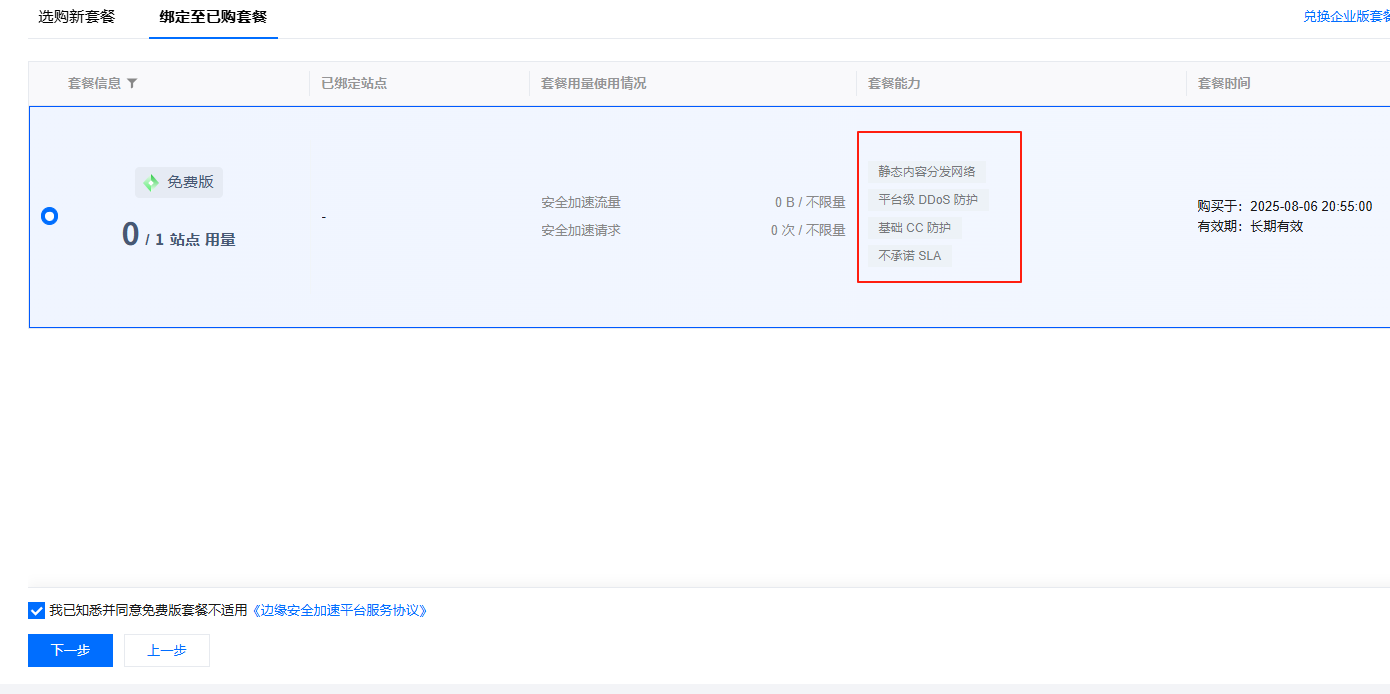Click the 套餐能力 column header

point(894,84)
